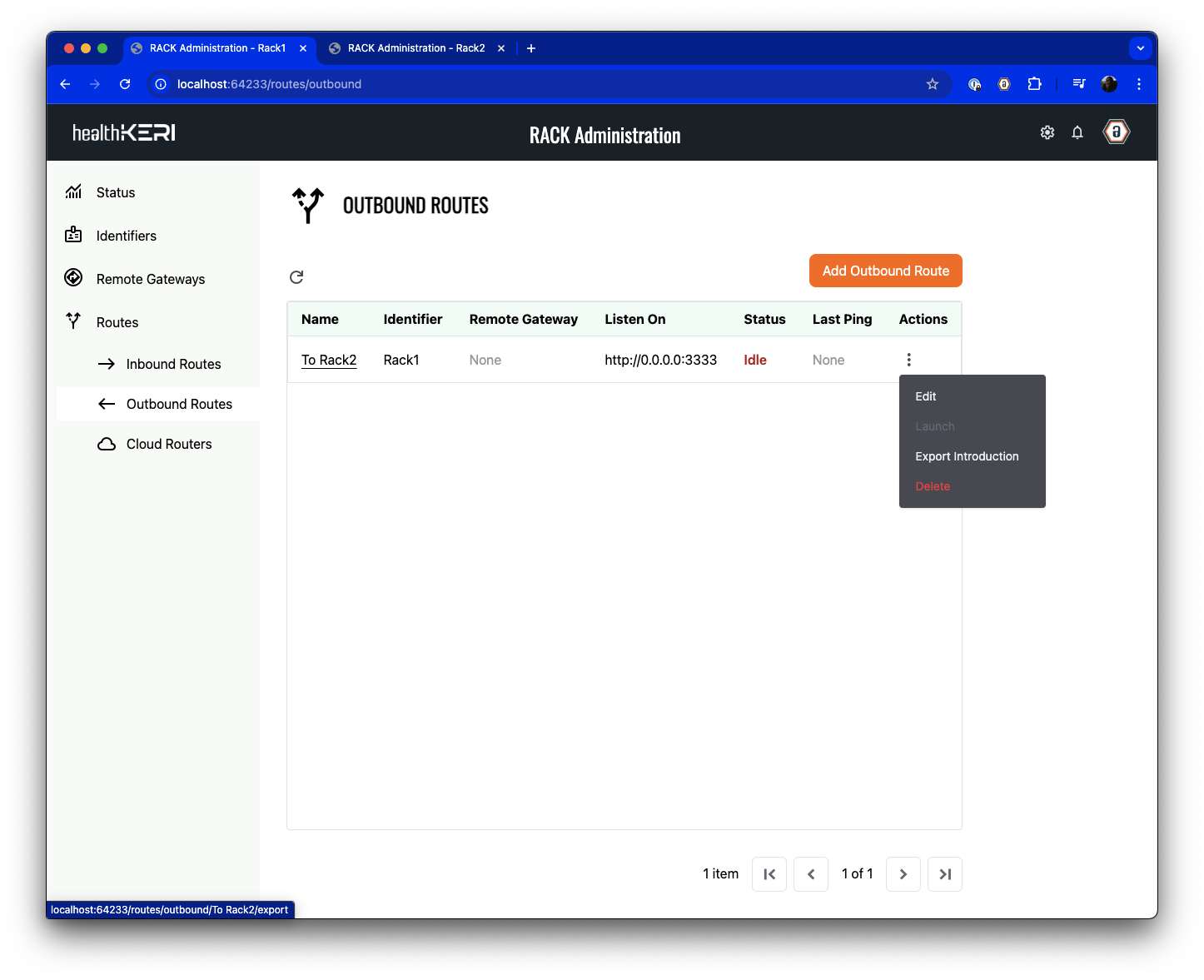
Task: Click the Remote Gateways target icon
Action: pyautogui.click(x=73, y=278)
